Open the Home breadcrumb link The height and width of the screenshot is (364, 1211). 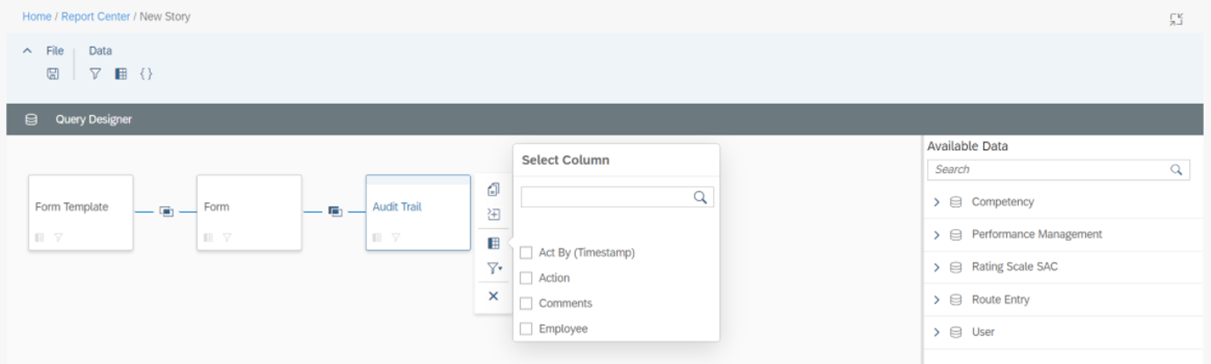(36, 17)
